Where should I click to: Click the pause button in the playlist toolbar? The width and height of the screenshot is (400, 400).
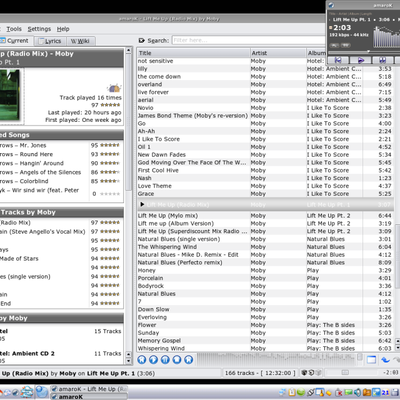click(x=165, y=360)
